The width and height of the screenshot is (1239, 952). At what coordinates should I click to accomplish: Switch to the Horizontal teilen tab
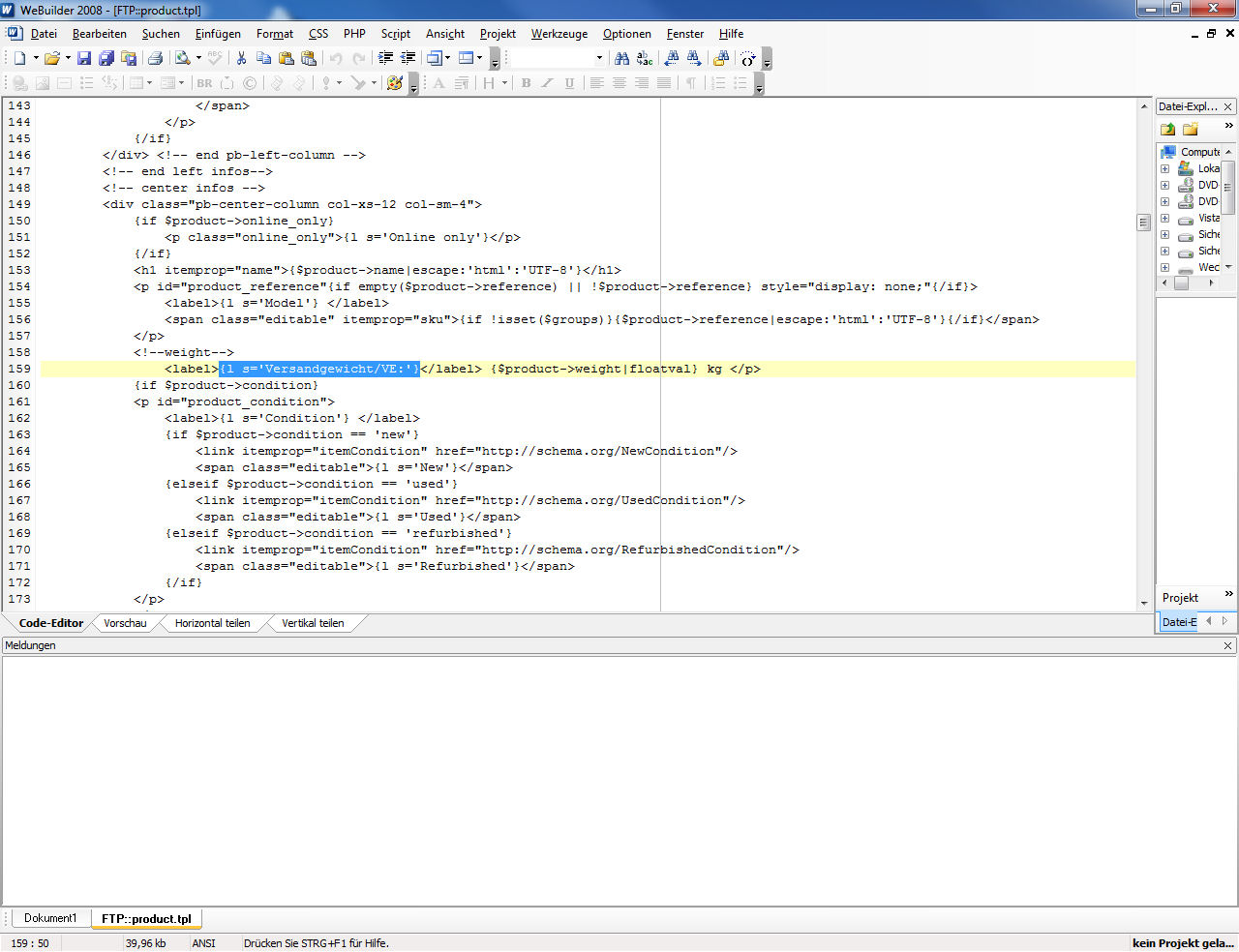[213, 623]
